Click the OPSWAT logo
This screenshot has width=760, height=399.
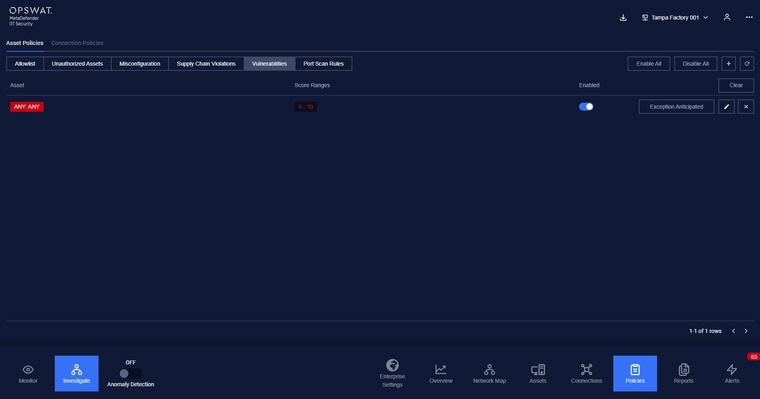(31, 16)
